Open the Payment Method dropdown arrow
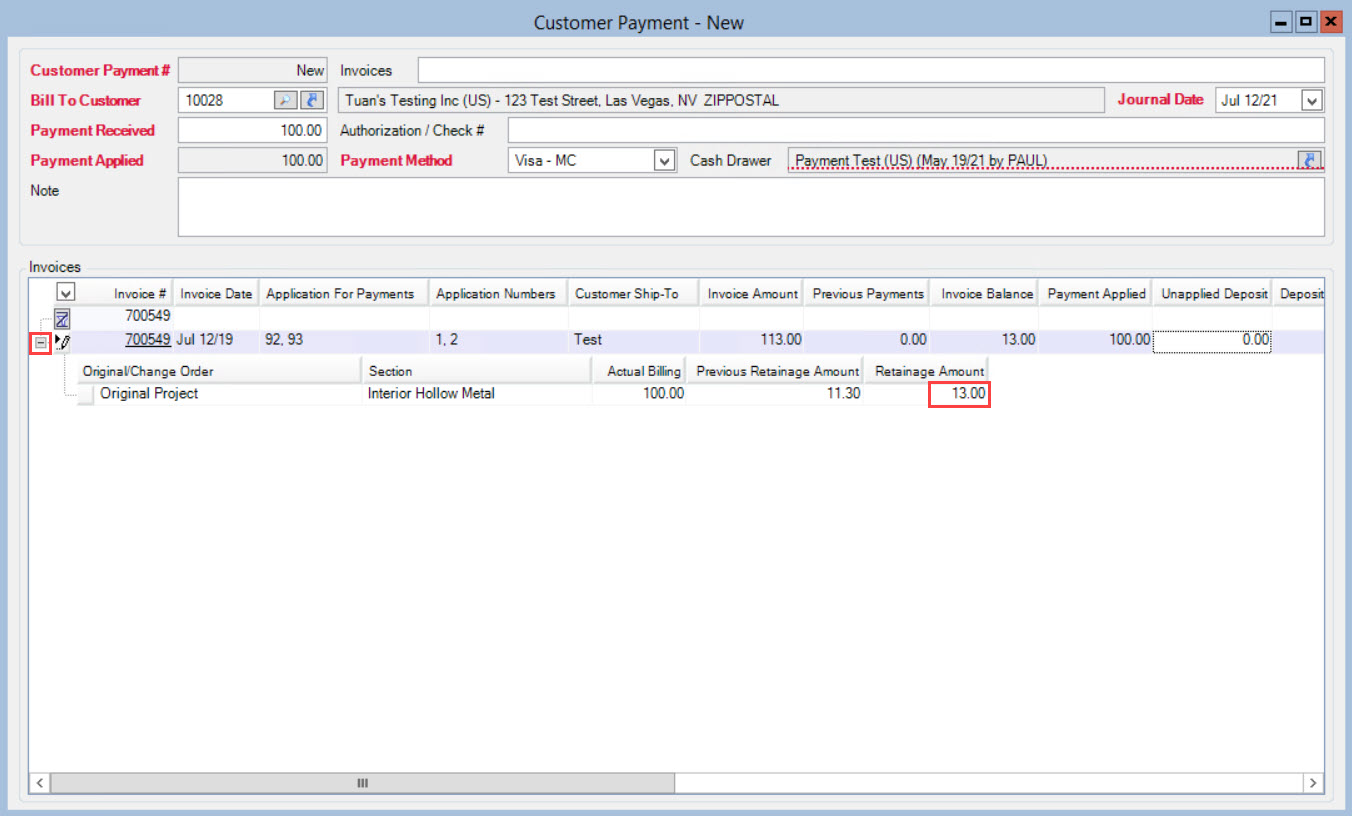The width and height of the screenshot is (1352, 816). 664,160
